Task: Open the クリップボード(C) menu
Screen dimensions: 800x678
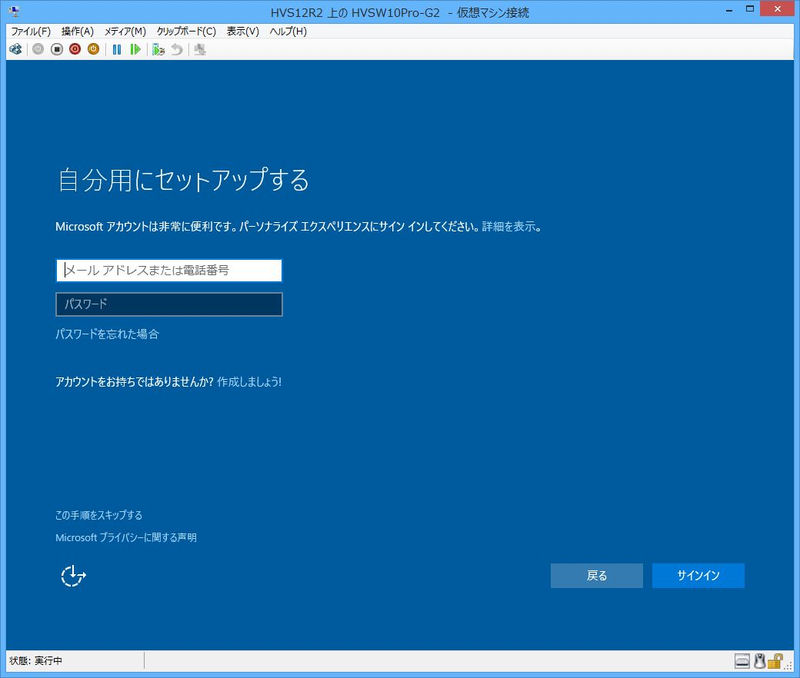Action: [186, 32]
